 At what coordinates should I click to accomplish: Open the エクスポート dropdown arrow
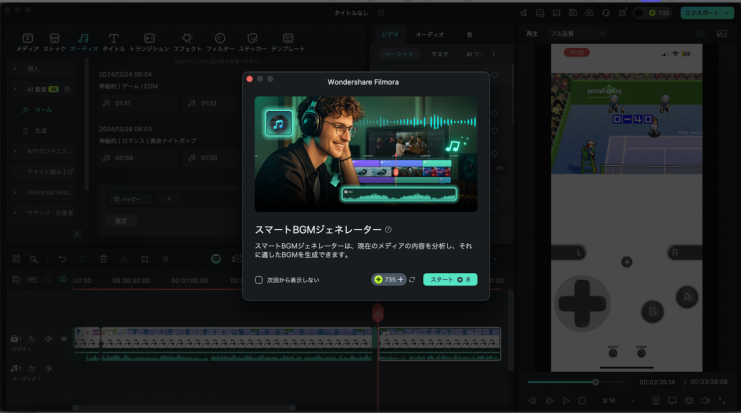click(x=727, y=13)
